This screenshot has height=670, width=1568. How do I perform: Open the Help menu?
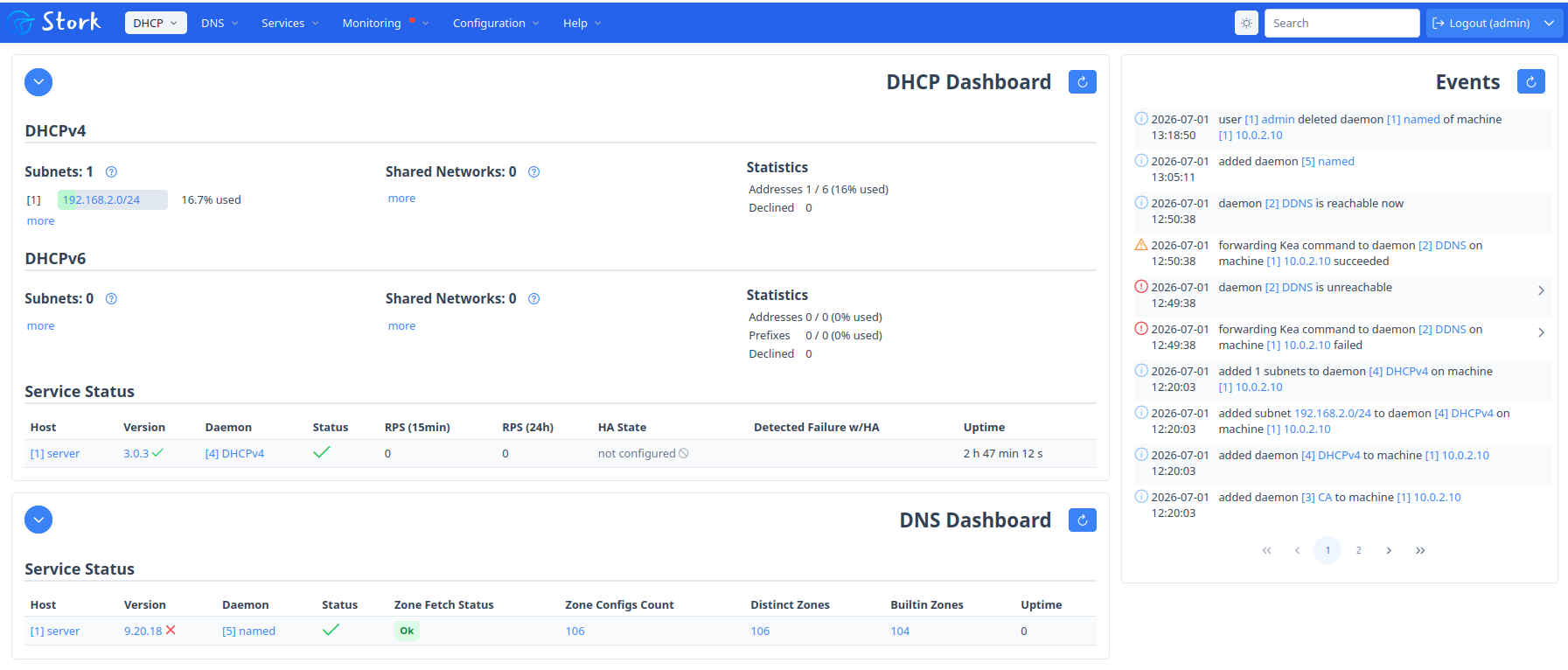coord(582,23)
